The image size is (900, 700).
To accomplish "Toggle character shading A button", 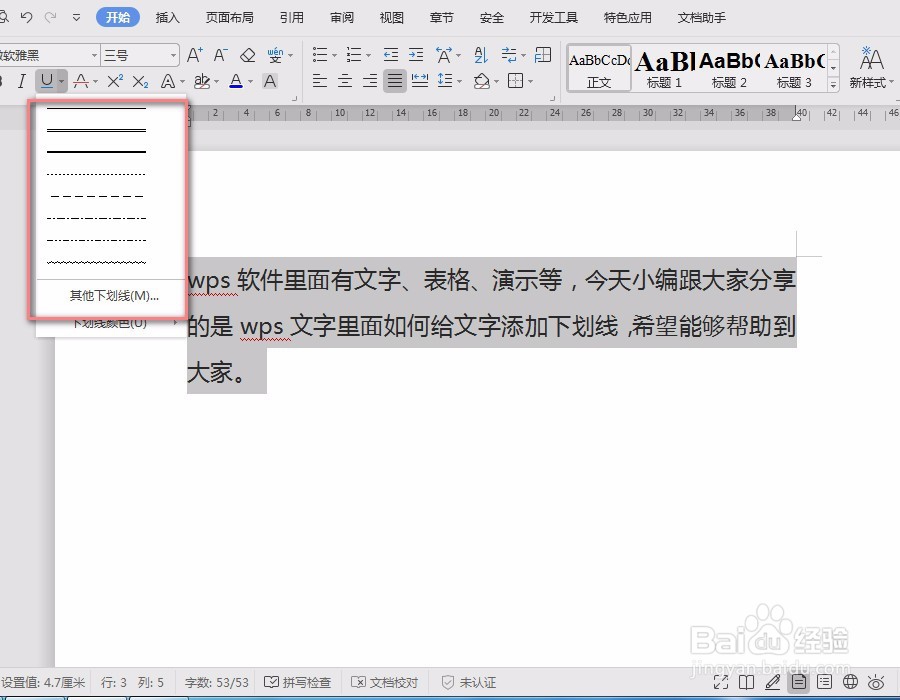I will click(270, 81).
